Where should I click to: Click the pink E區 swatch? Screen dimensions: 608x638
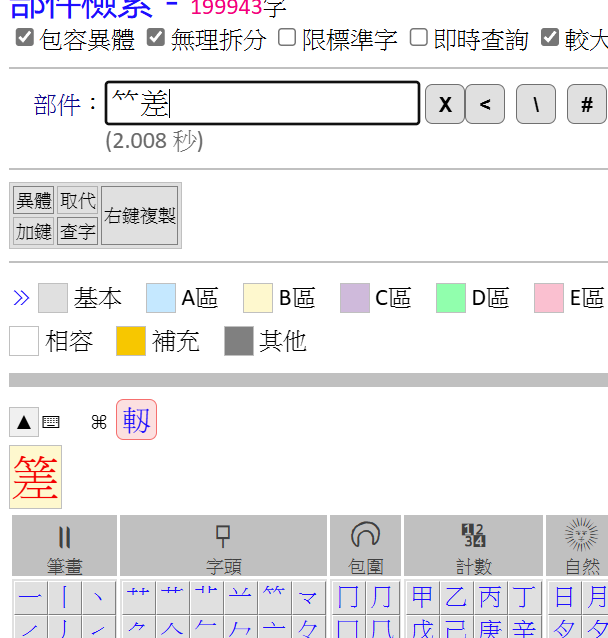549,298
